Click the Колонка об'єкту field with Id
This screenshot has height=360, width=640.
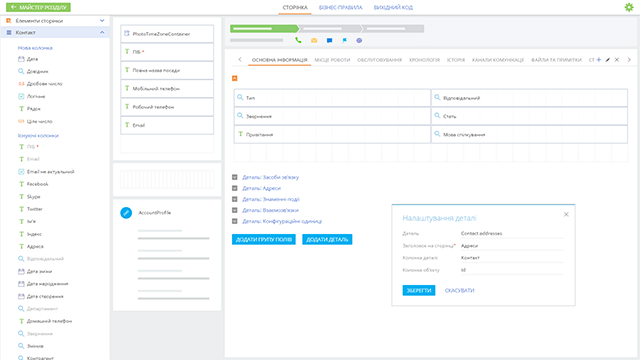coord(512,270)
